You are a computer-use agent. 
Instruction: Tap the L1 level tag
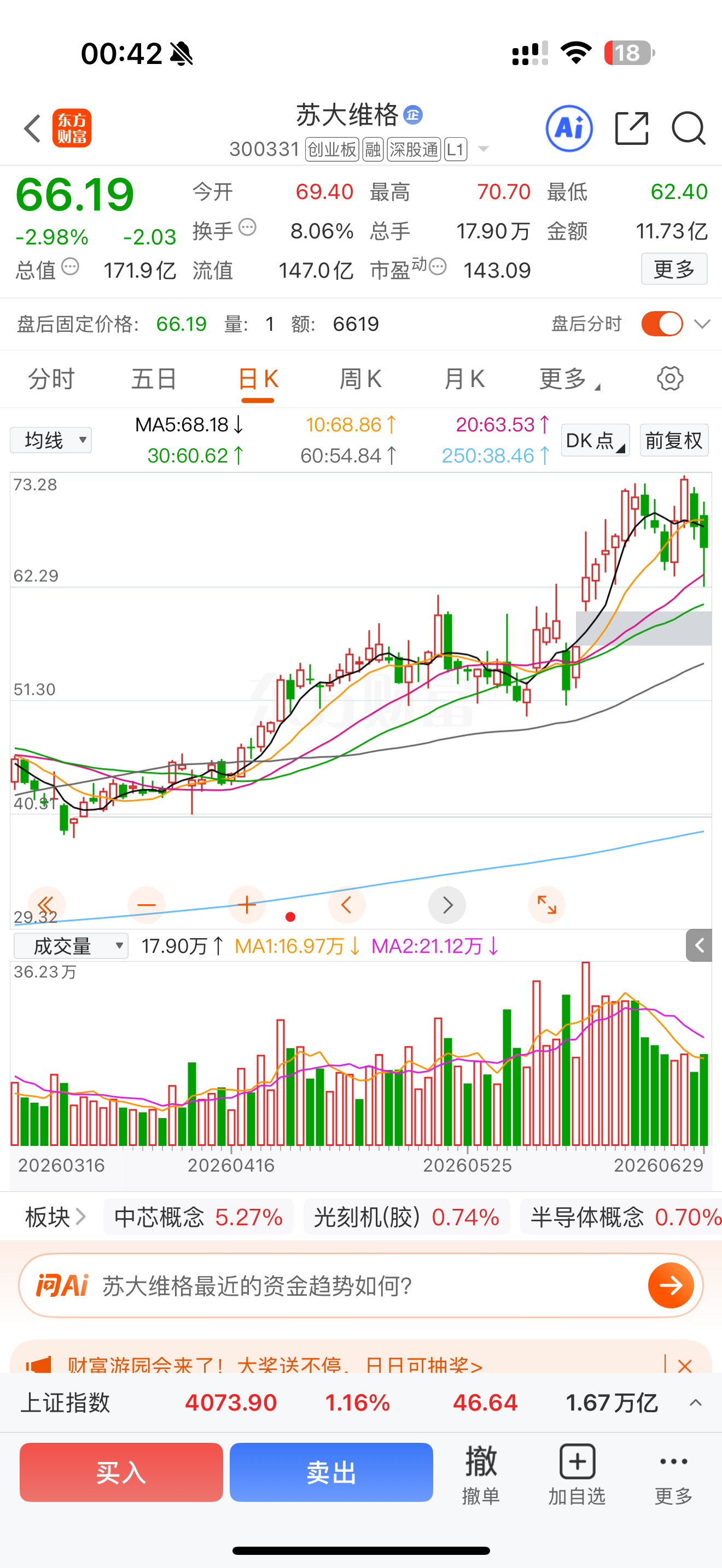456,149
